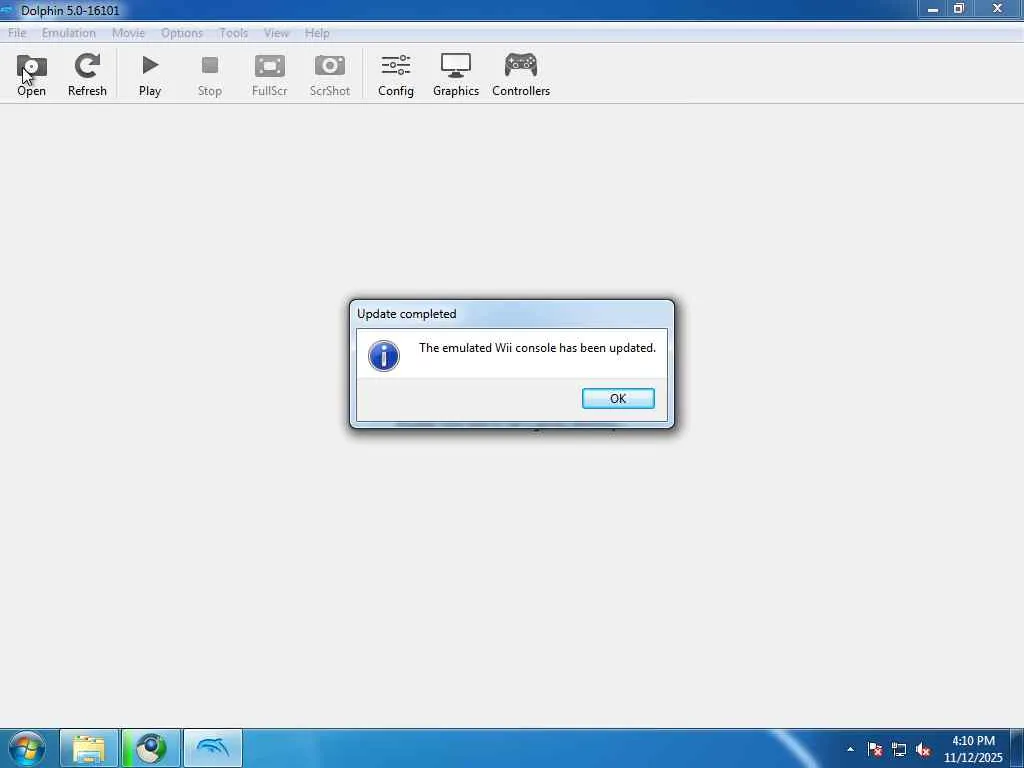Click the Dolphin emulator taskbar icon
Image resolution: width=1024 pixels, height=768 pixels.
tap(213, 748)
